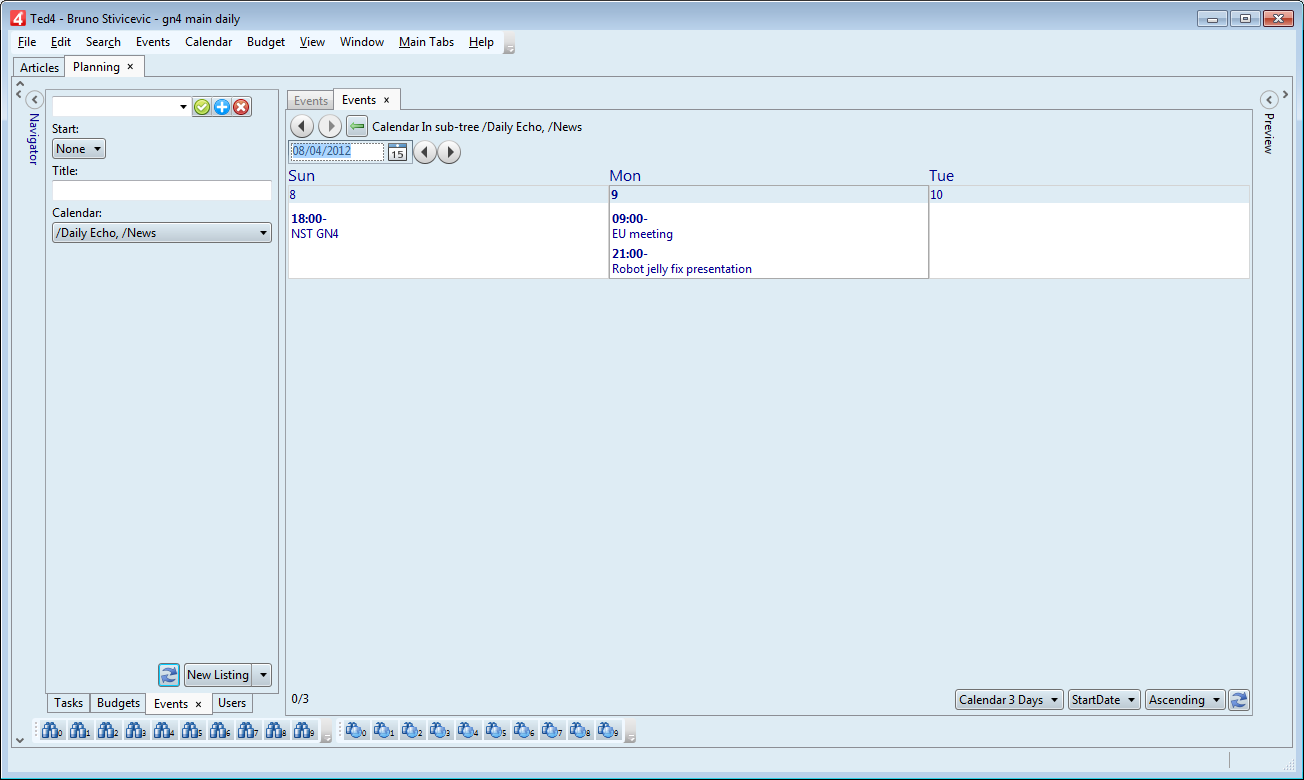Open the calendar date picker icon

coord(398,152)
